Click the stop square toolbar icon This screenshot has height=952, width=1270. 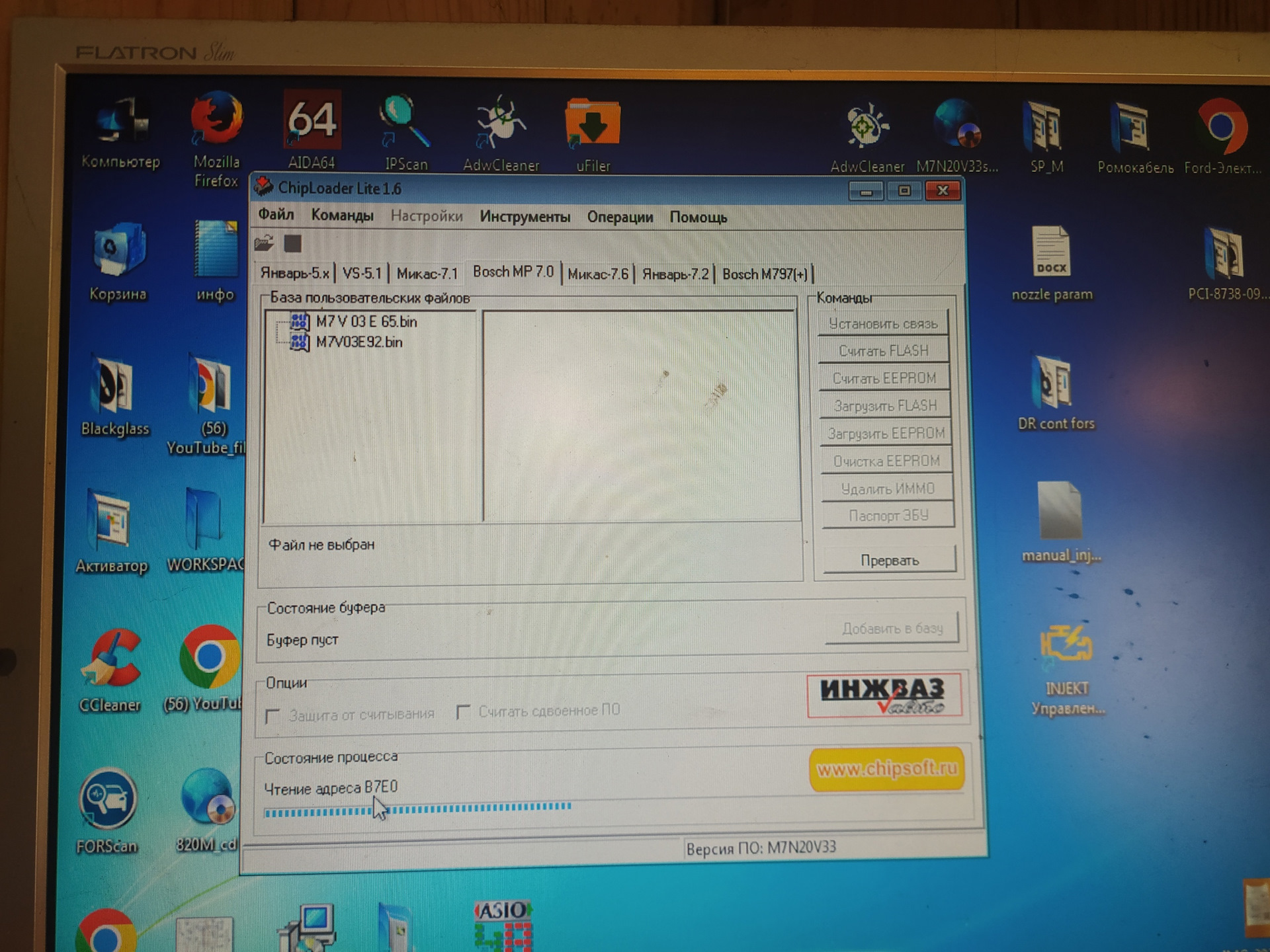tap(292, 243)
